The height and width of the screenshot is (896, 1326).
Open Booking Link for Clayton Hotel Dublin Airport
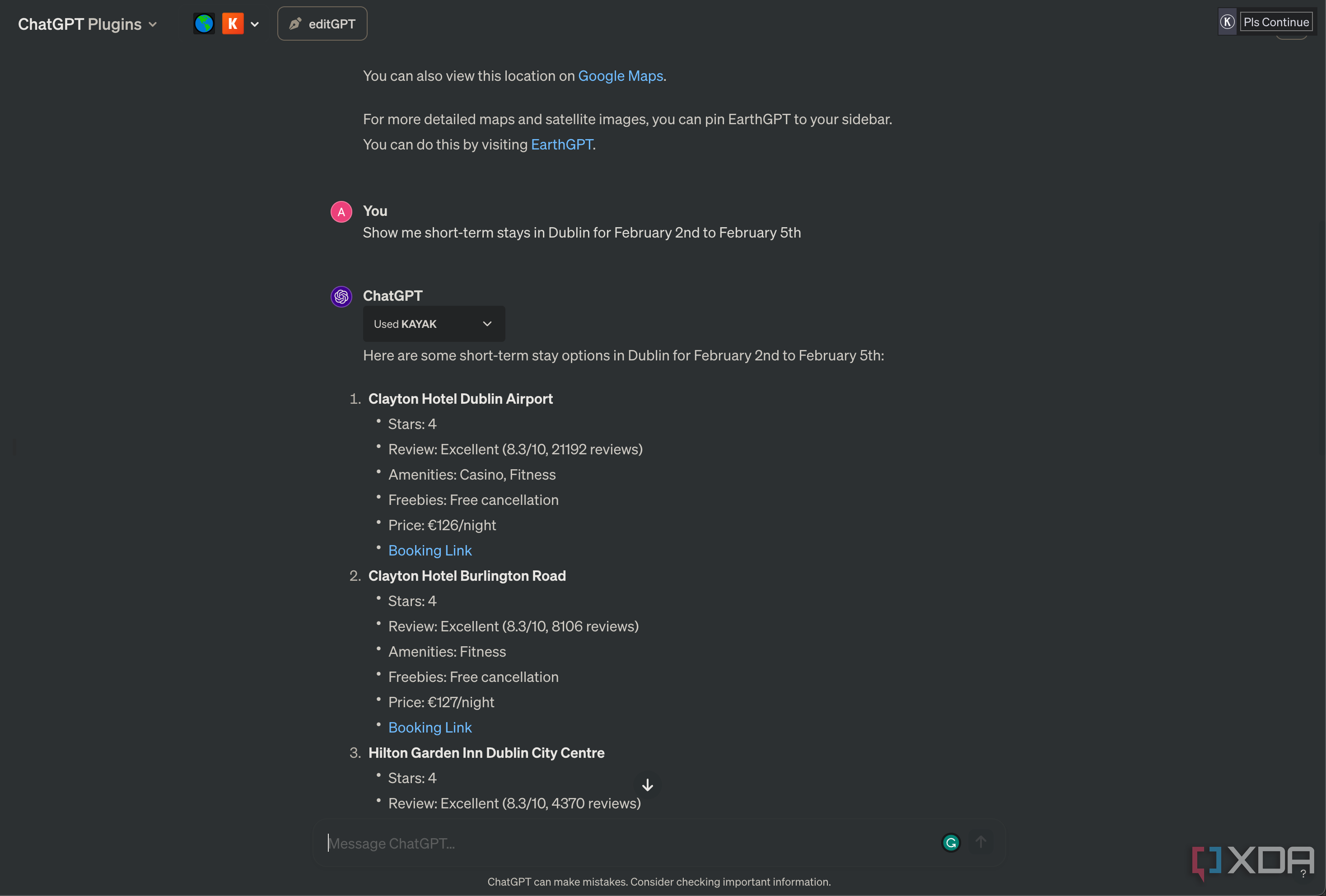coord(430,550)
